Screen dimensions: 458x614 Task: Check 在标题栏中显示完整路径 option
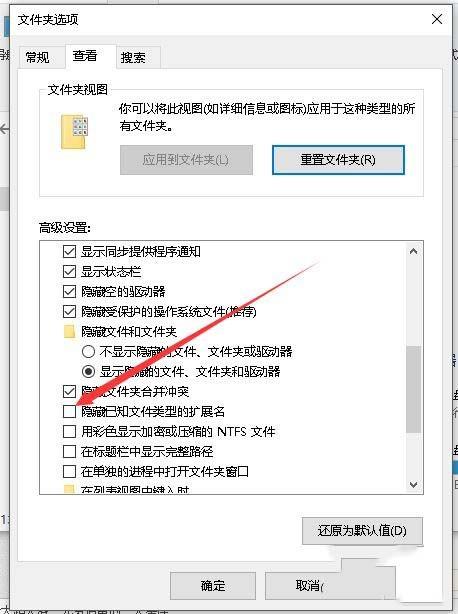click(x=69, y=451)
